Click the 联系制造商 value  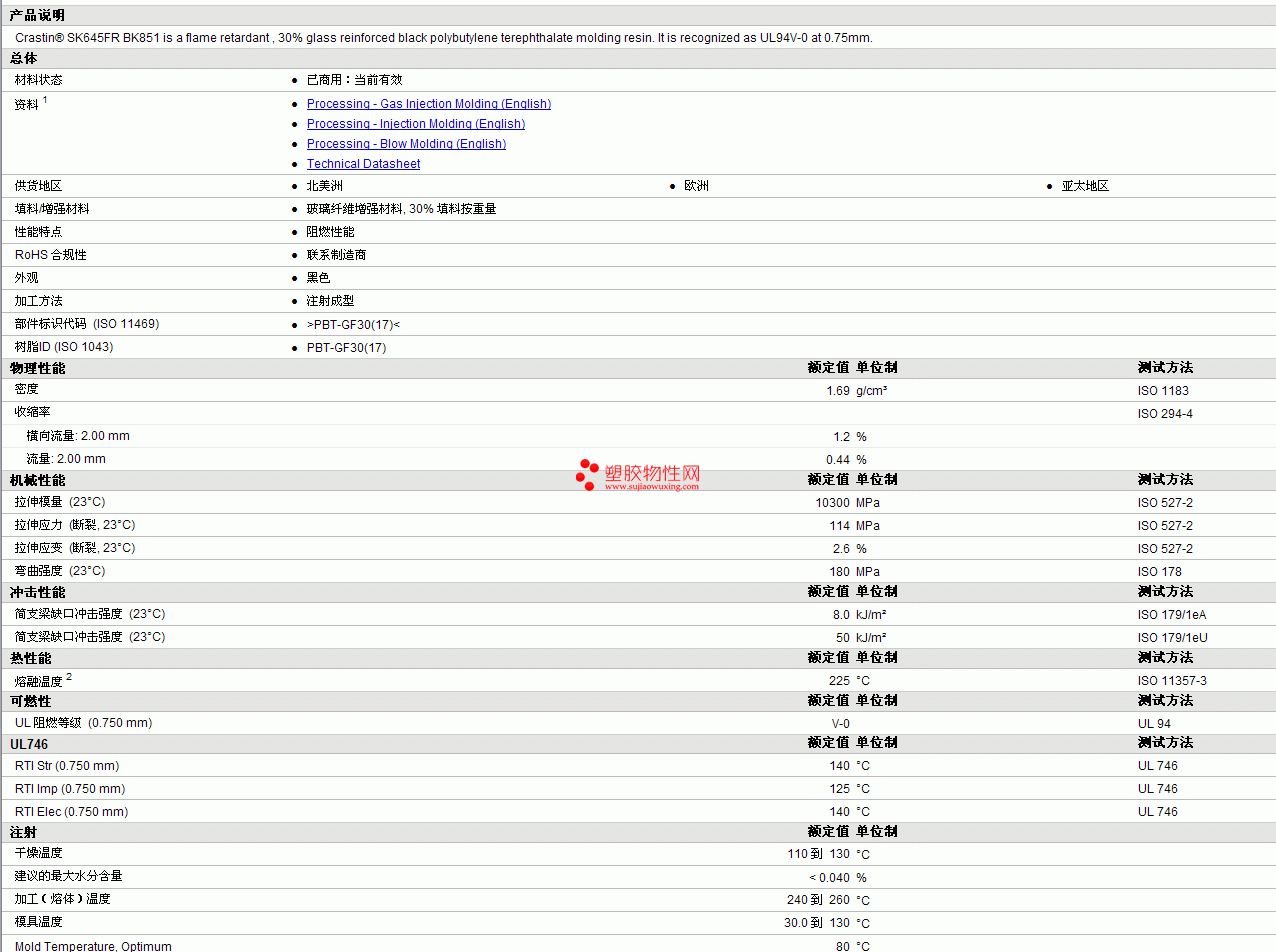[x=336, y=255]
